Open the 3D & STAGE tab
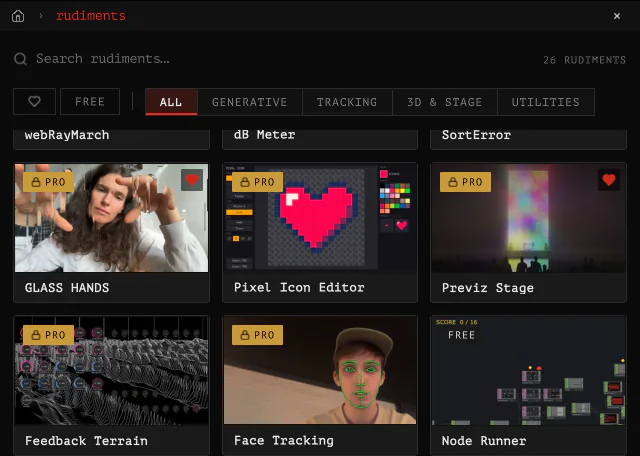 coord(444,102)
